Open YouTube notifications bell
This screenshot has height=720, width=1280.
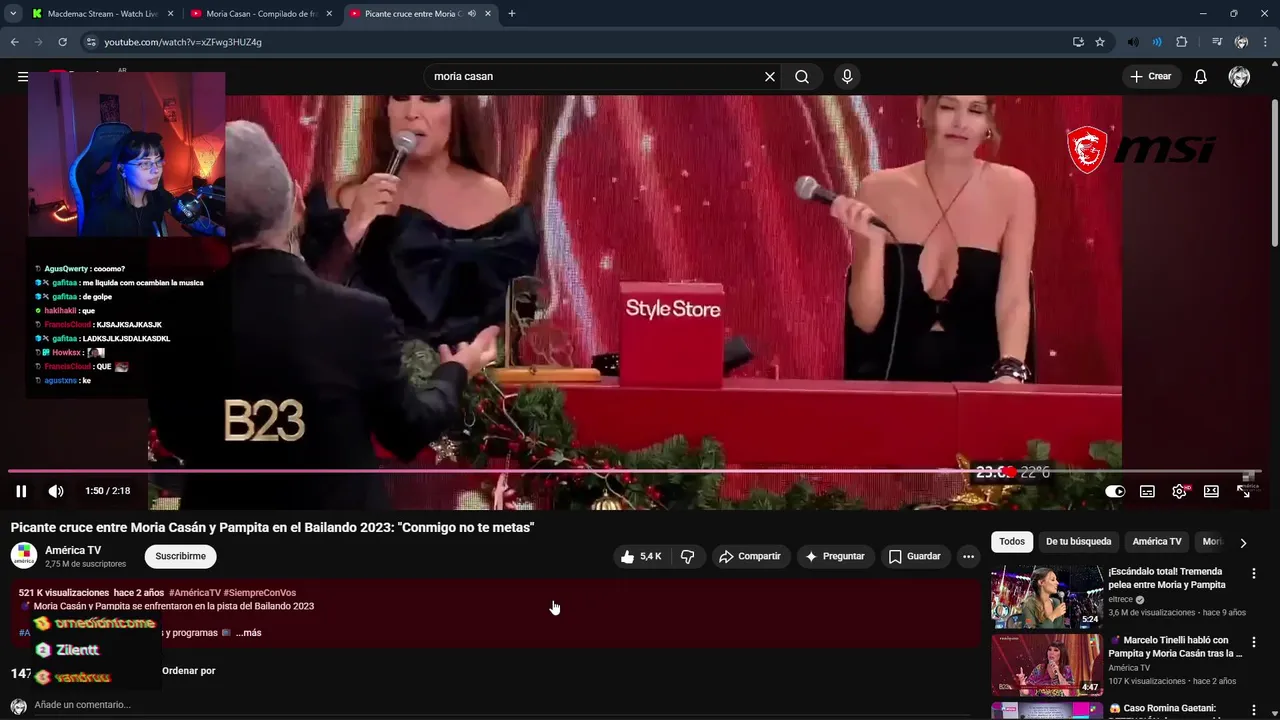(x=1201, y=76)
